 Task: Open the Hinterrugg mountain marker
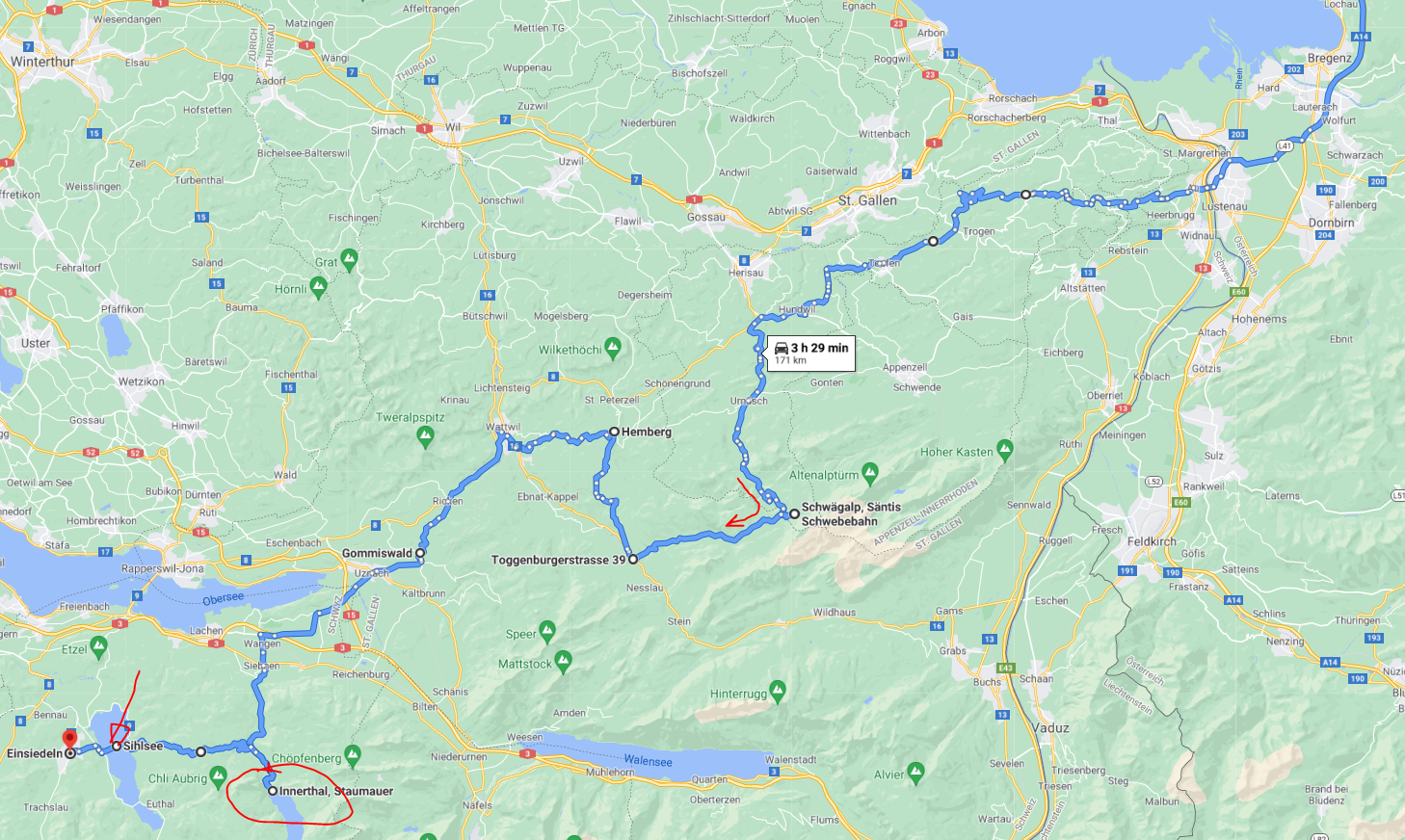tap(779, 692)
